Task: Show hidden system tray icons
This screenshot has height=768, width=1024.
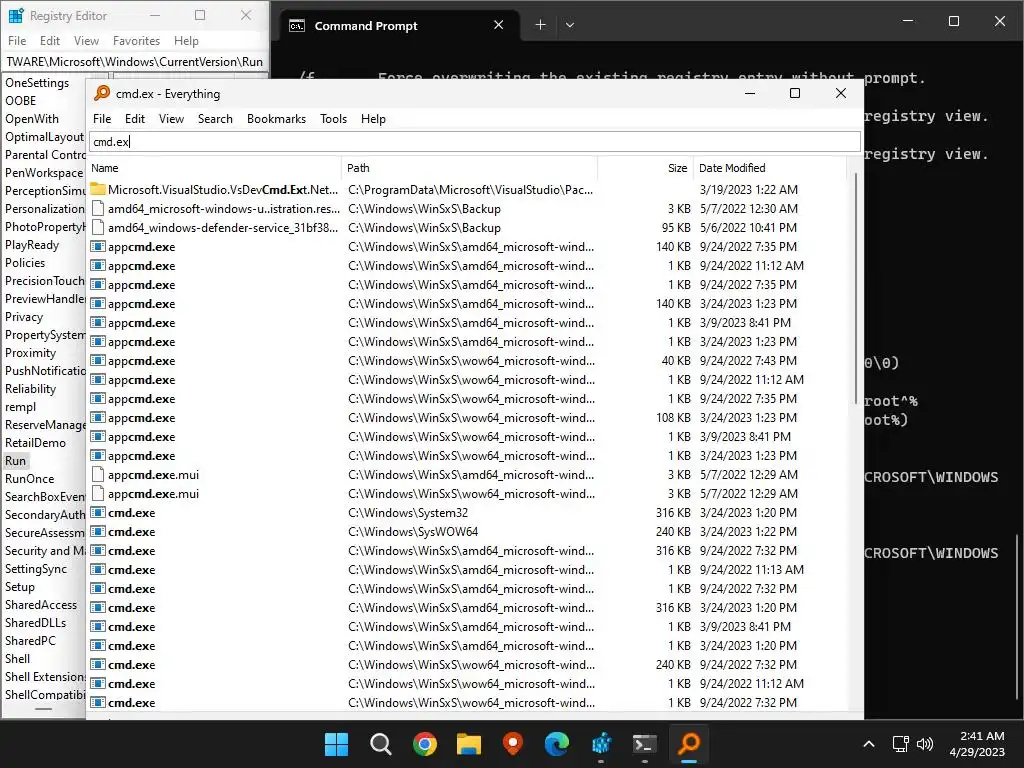Action: click(x=869, y=744)
